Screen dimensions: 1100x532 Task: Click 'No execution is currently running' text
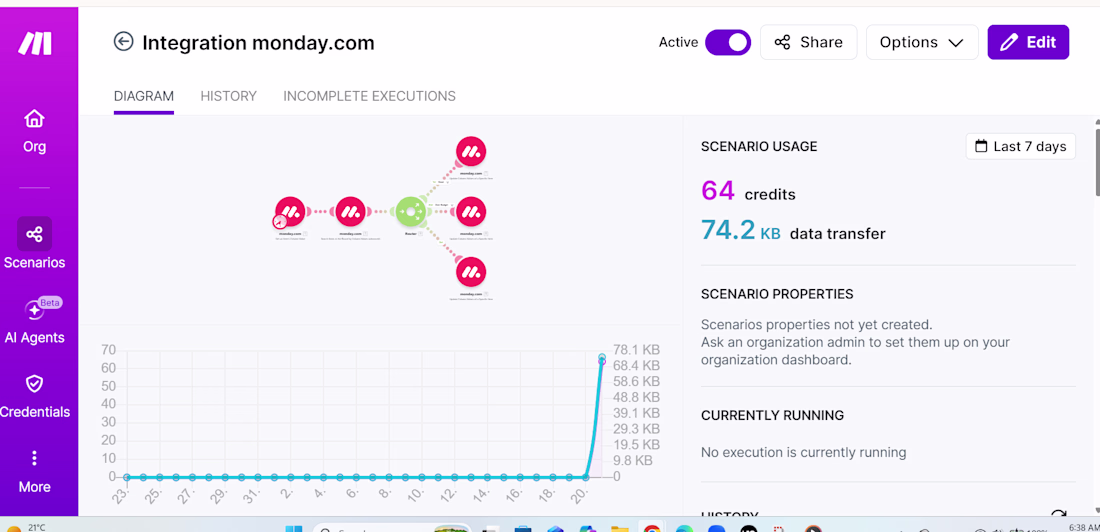pos(803,453)
